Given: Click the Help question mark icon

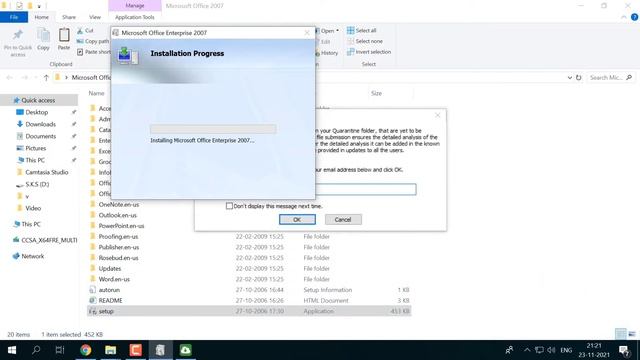Looking at the screenshot, I should tap(634, 17).
